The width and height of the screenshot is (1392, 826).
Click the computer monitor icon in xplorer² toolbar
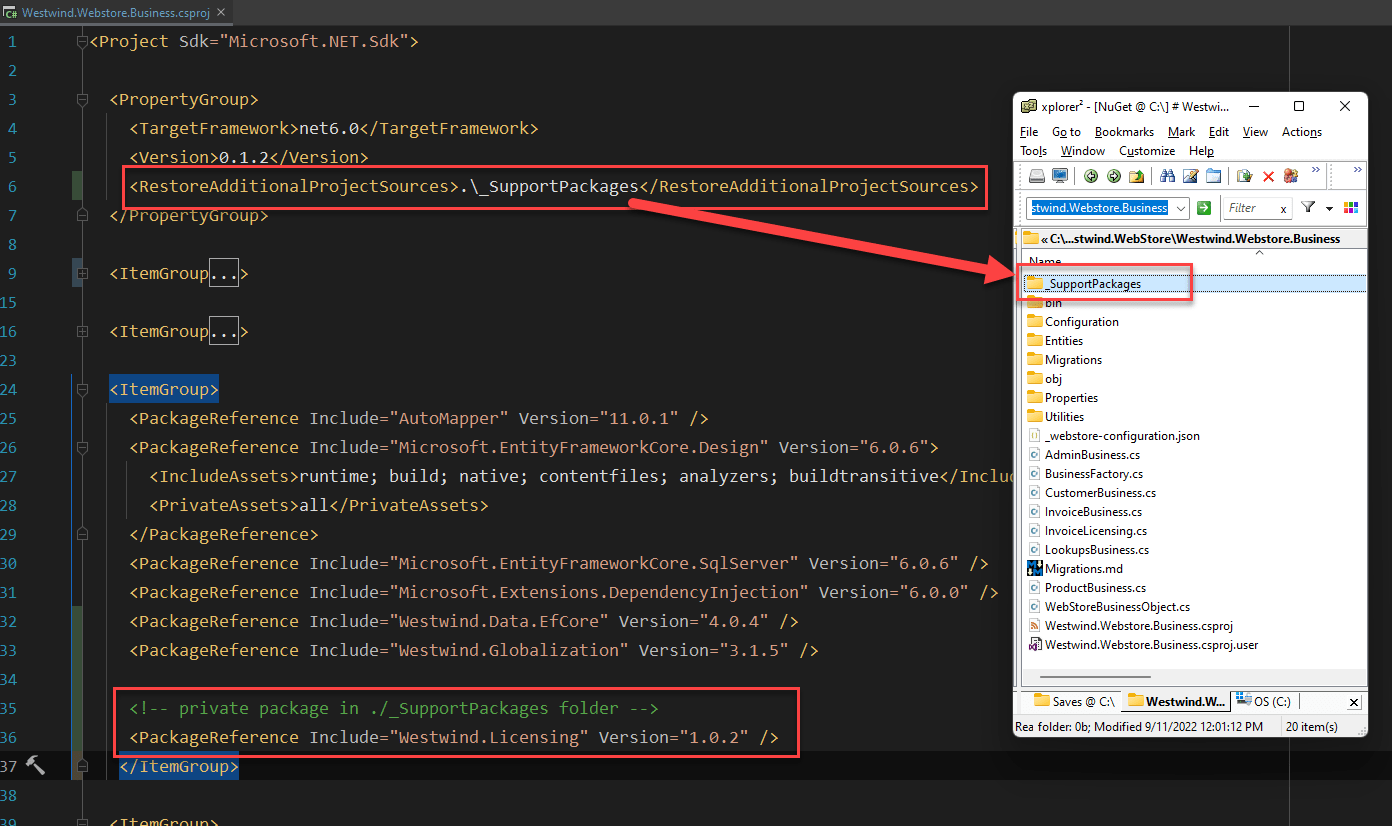1059,177
